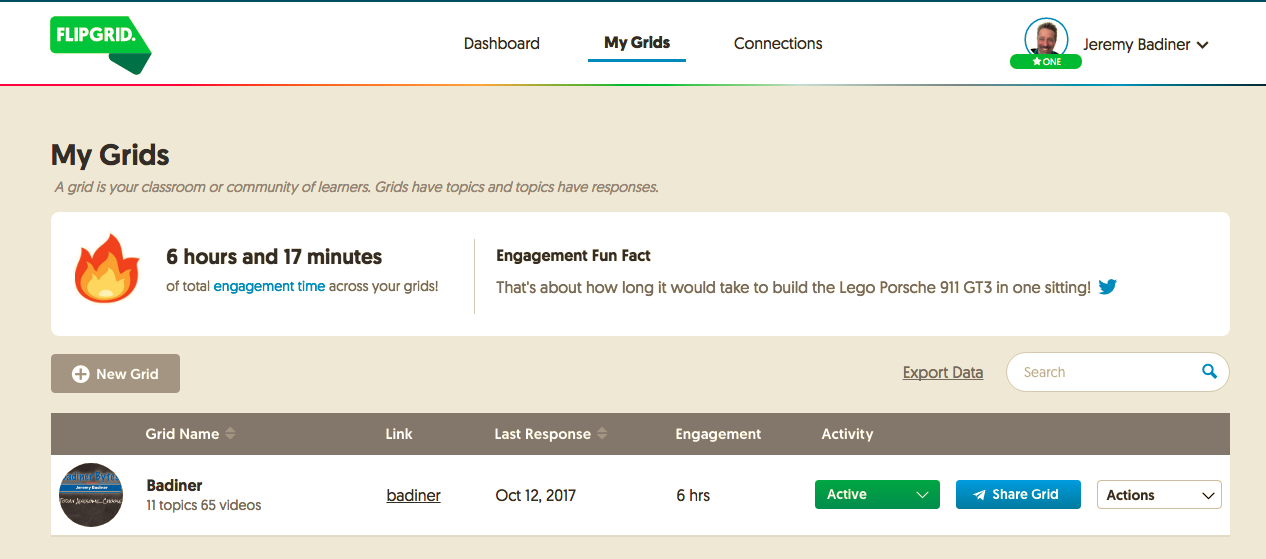
Task: Click the "11 topics 65 videos" text
Action: (x=204, y=506)
